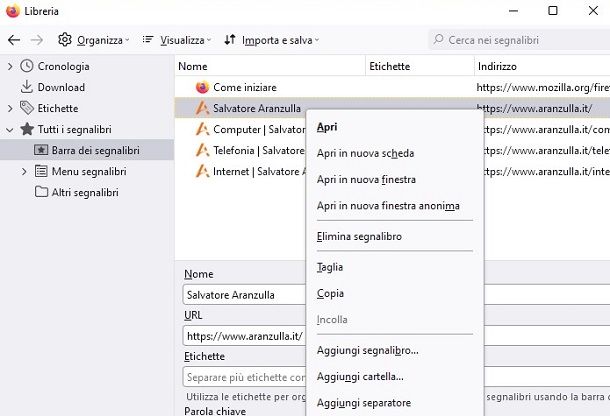
Task: Choose Taglia in the context menu
Action: click(x=395, y=267)
